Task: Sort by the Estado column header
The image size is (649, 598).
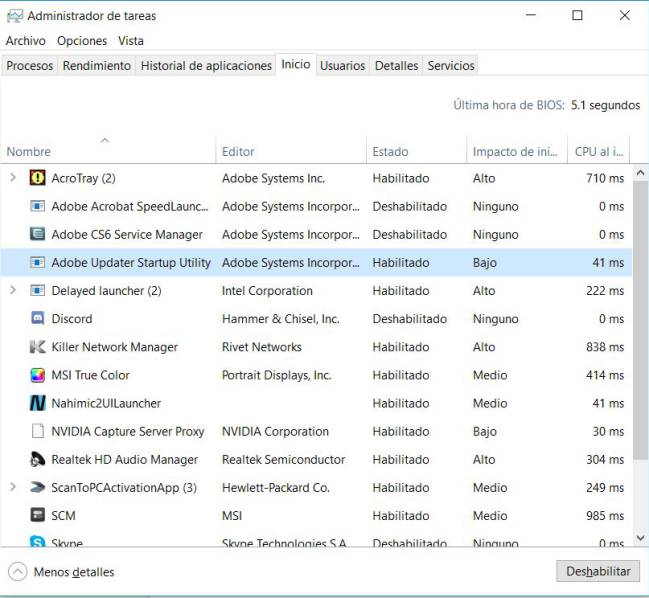Action: pos(416,151)
